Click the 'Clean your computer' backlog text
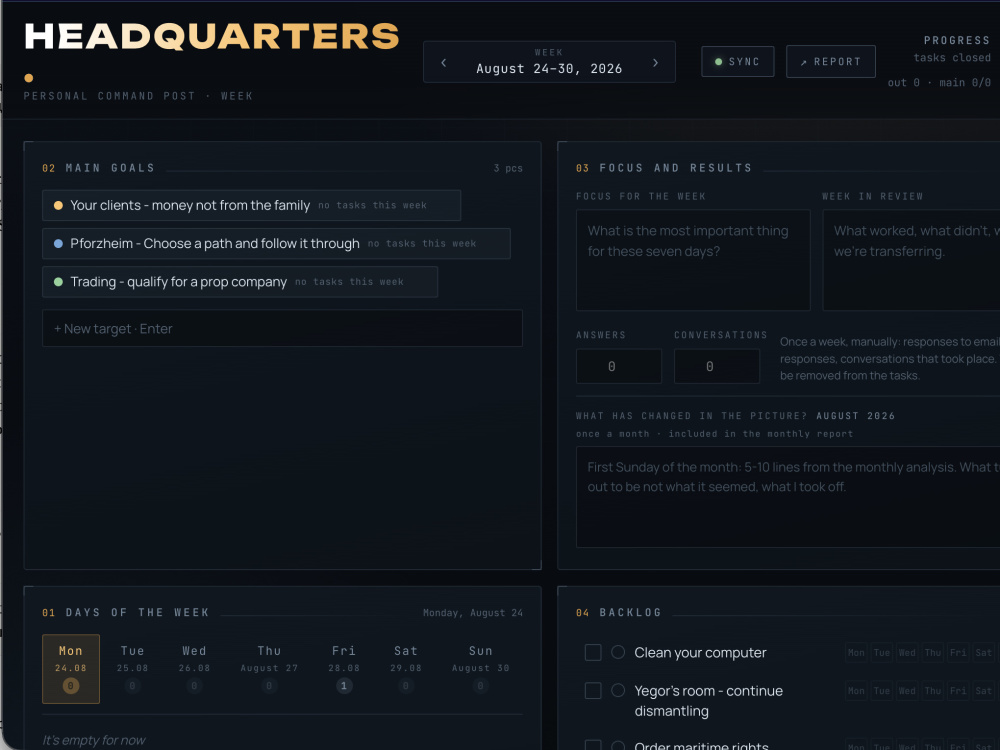Screen dimensions: 1000x750 [700, 652]
